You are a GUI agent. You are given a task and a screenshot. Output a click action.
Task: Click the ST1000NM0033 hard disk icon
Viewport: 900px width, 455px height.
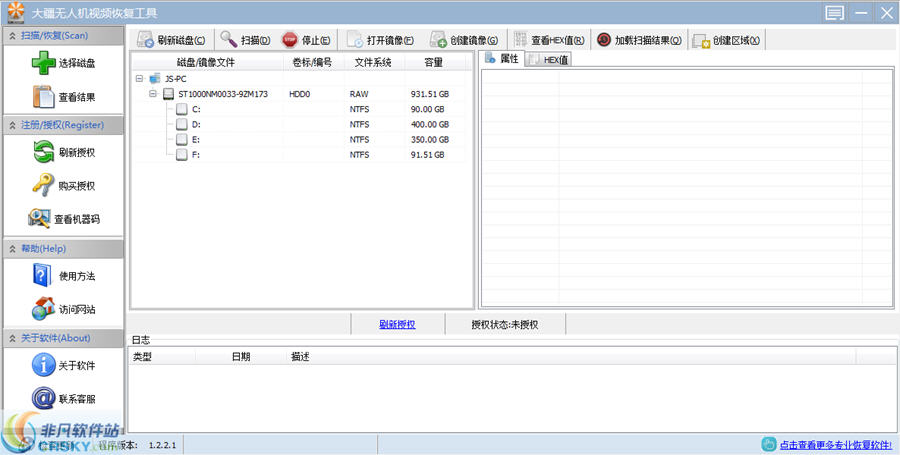pos(169,94)
